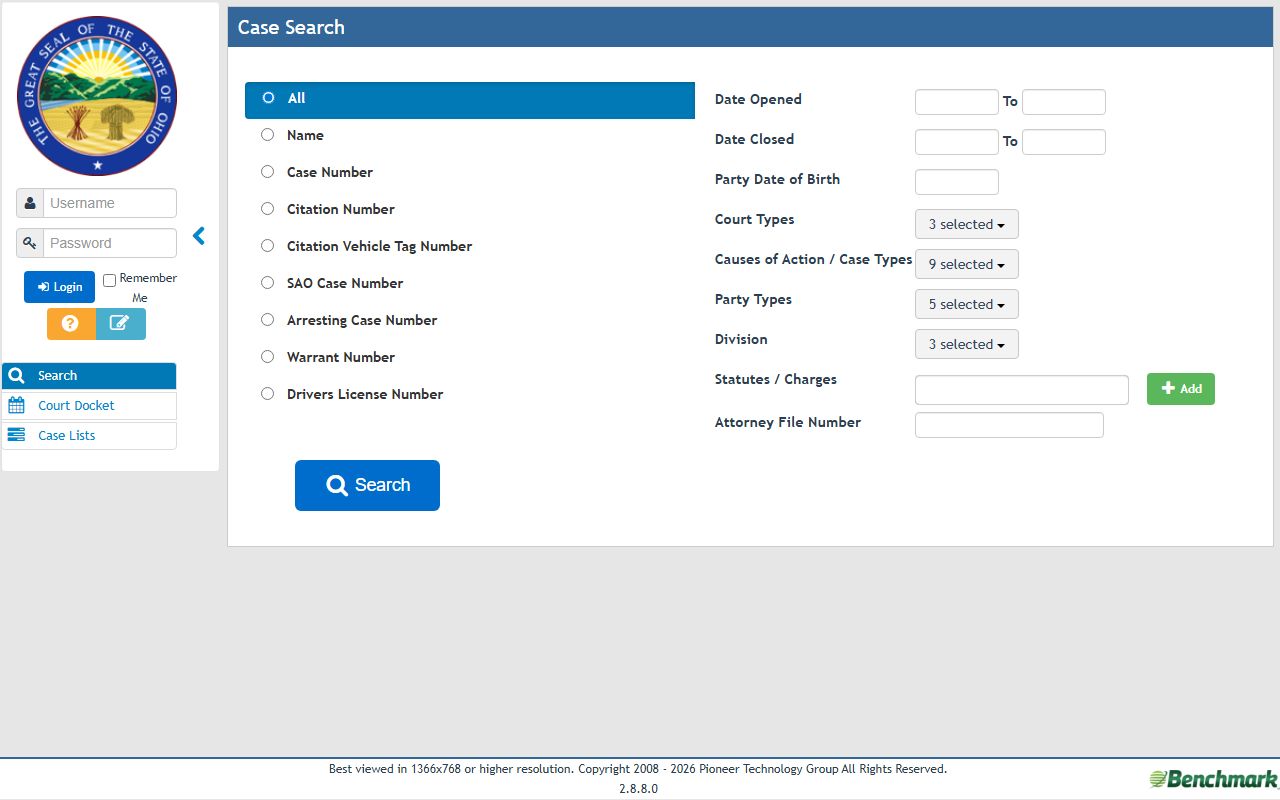The image size is (1280, 800).
Task: Collapse sidebar with blue chevron arrow
Action: pos(198,236)
